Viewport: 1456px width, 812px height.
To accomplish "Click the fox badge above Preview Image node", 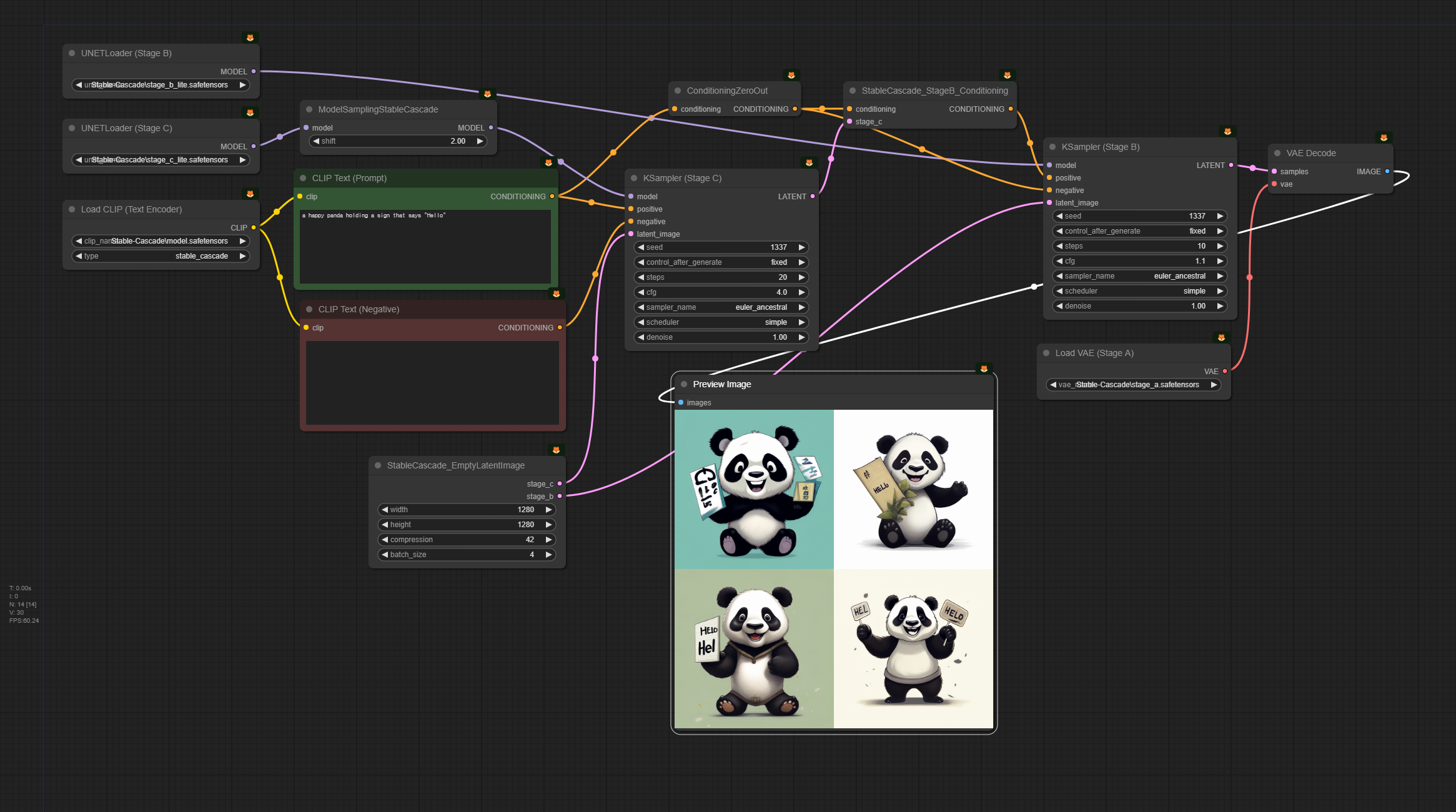I will pyautogui.click(x=984, y=369).
